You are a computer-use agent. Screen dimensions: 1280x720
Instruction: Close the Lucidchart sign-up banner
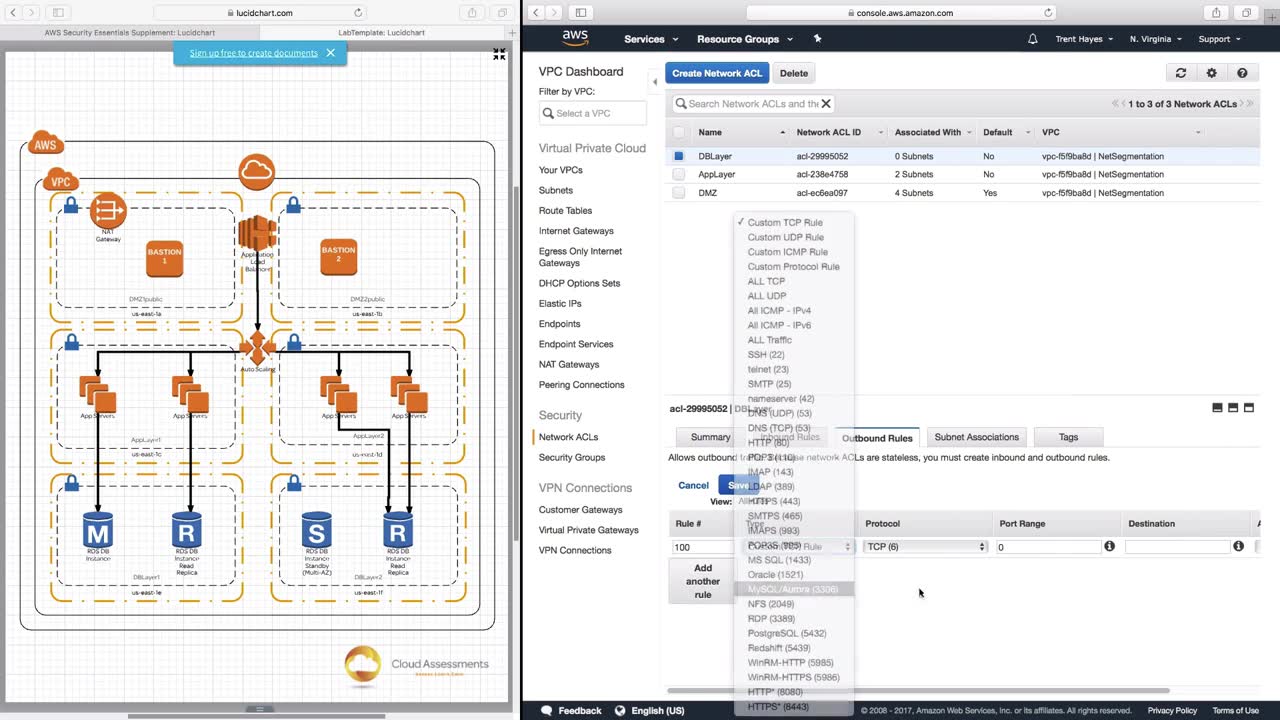click(x=330, y=53)
